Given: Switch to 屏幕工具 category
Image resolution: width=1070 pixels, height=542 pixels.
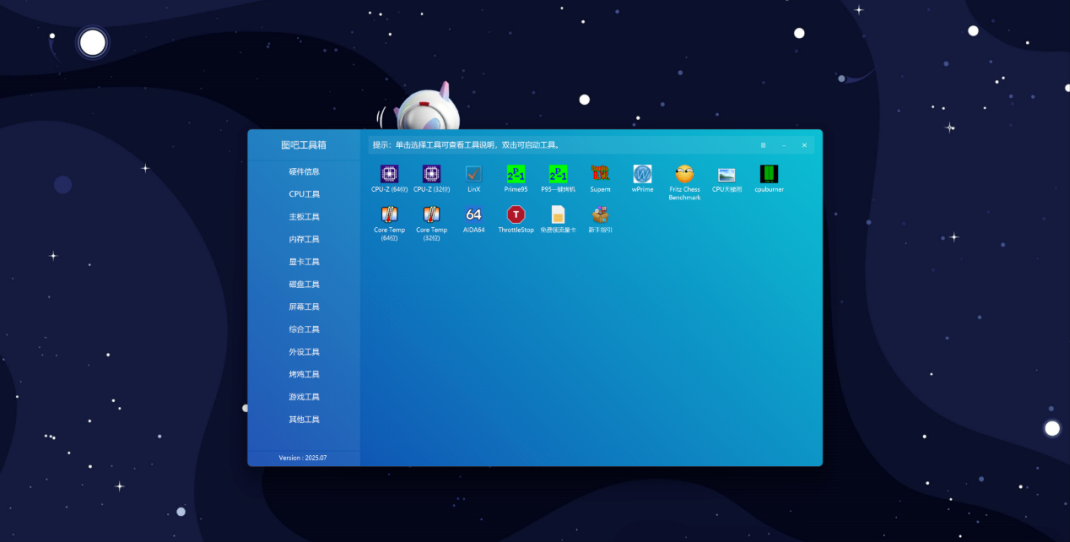Looking at the screenshot, I should (304, 307).
